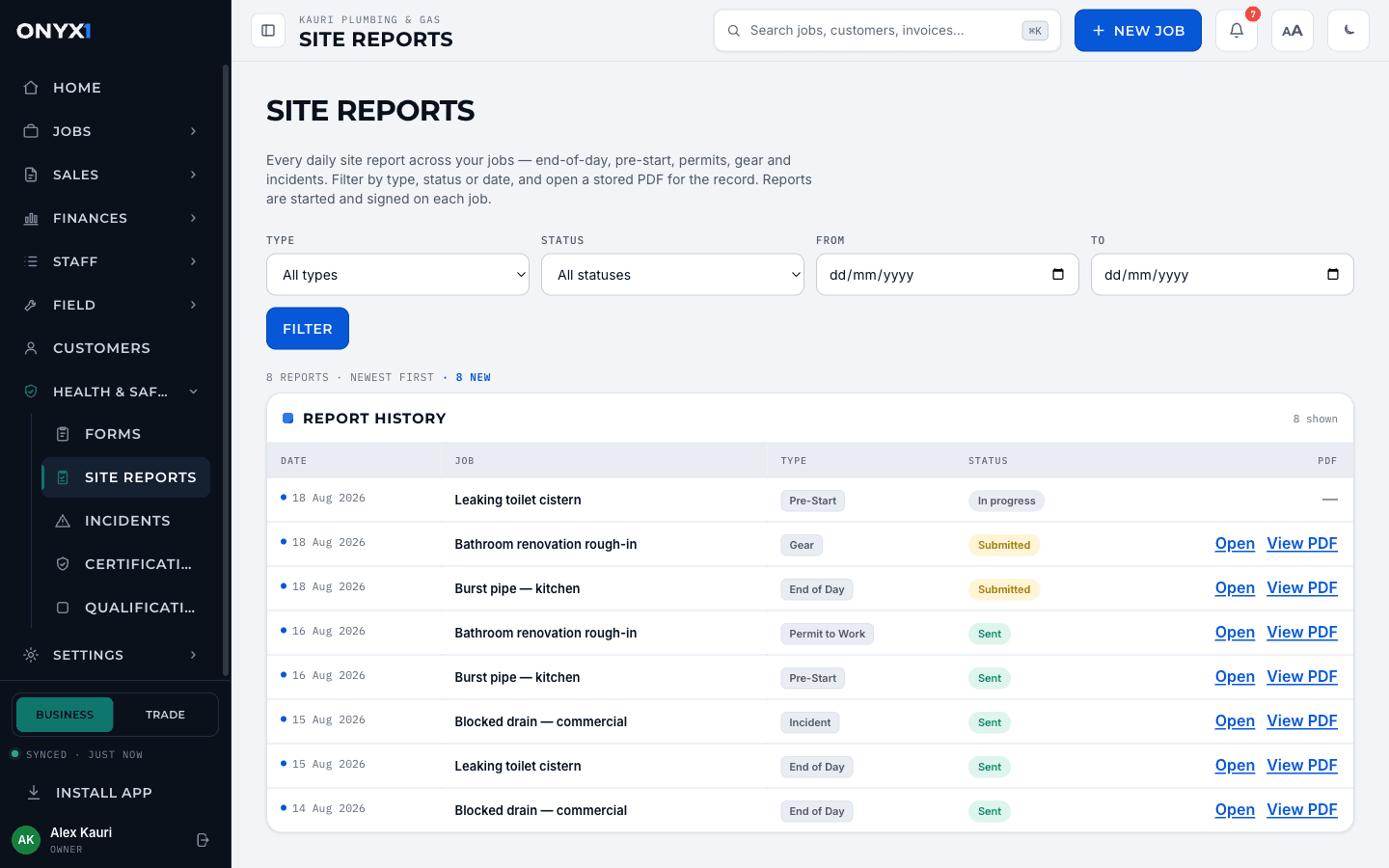Screen dimensions: 1389x868
Task: Expand the Sales menu chevron
Action: click(x=194, y=175)
